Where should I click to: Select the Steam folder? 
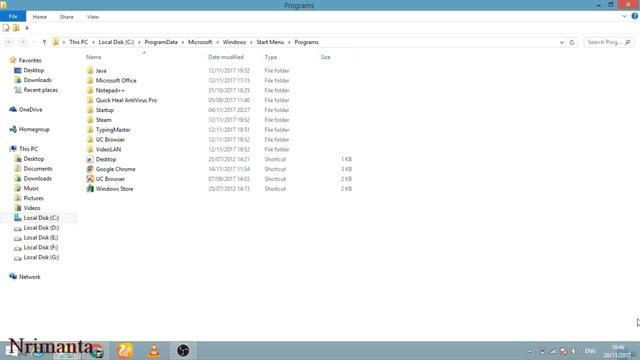click(x=103, y=120)
